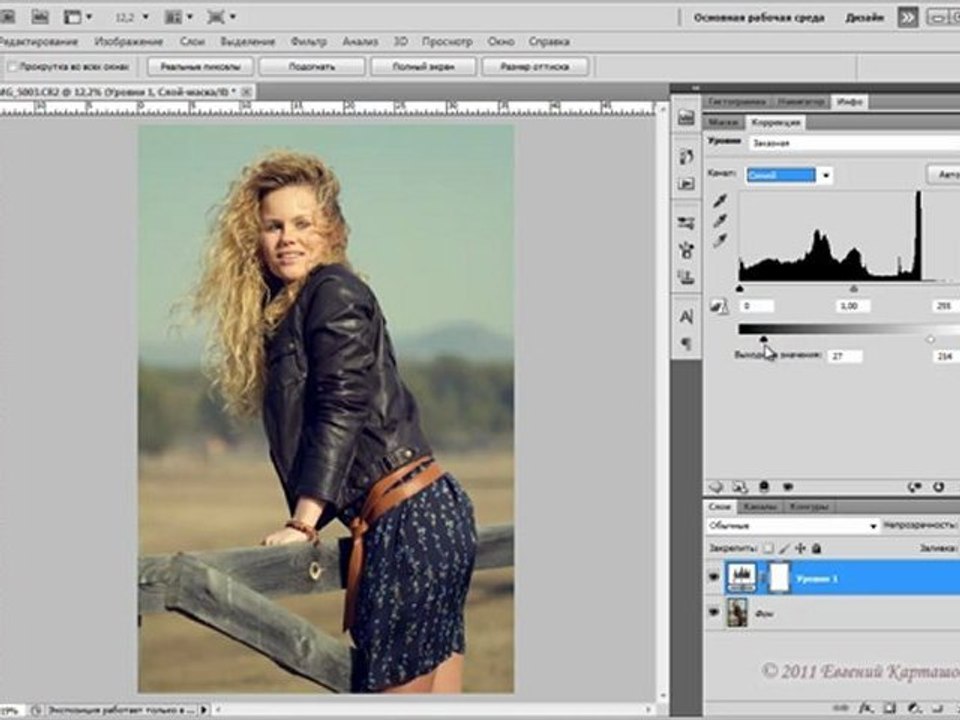Click the 'Подогнать' button
Viewport: 960px width, 720px height.
[312, 66]
